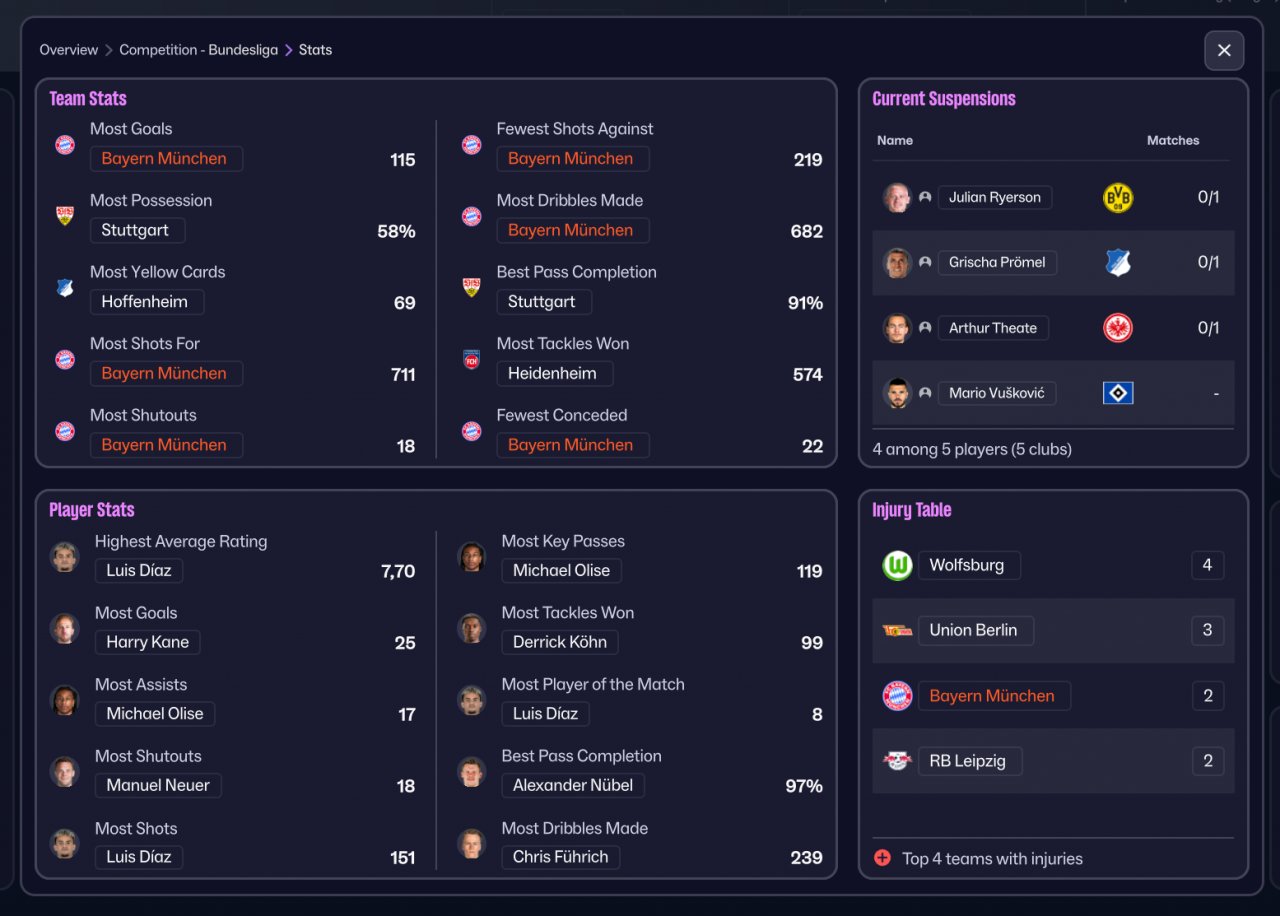Screen dimensions: 1280x916
Task: Click the RB Leipzig logo in the Injury Table
Action: (898, 761)
